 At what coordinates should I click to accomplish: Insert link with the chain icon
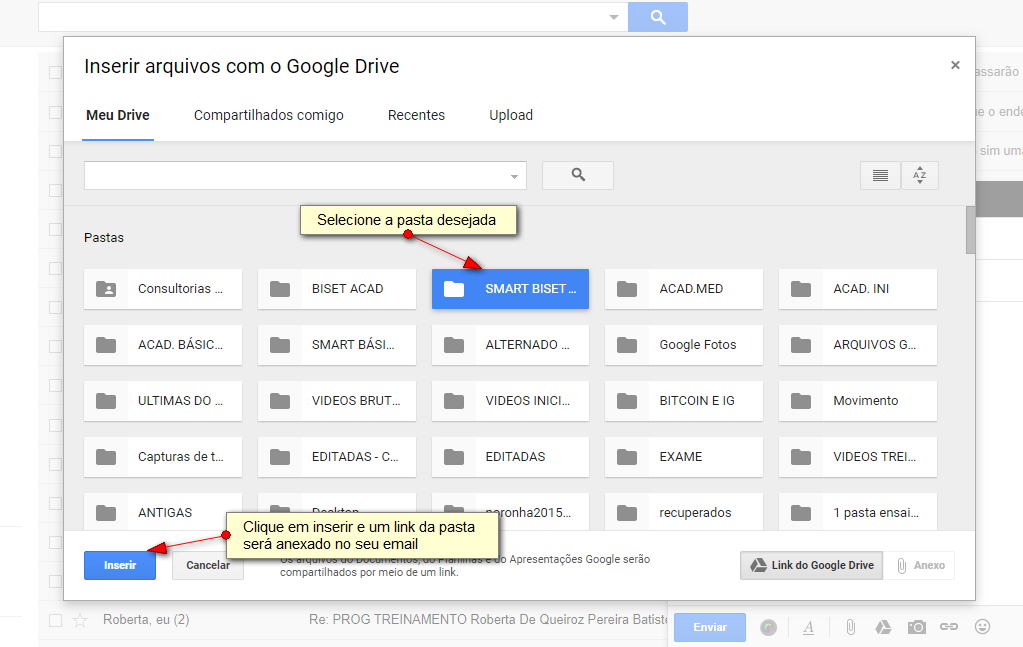949,627
